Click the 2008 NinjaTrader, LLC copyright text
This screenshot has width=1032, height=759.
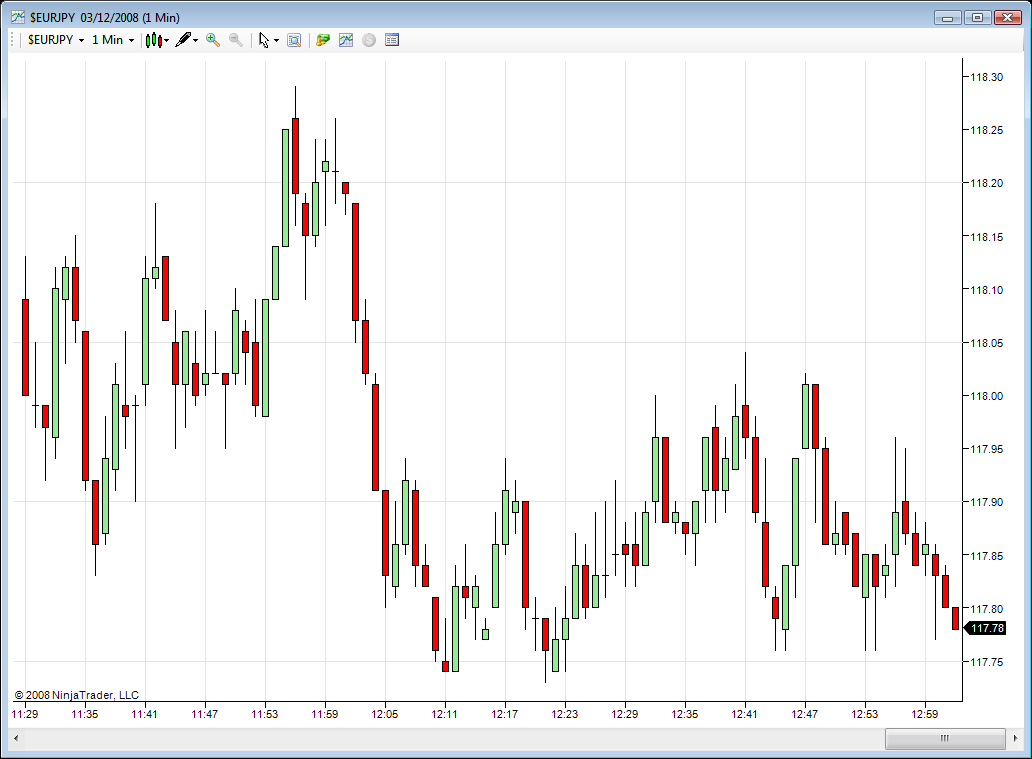pos(76,695)
